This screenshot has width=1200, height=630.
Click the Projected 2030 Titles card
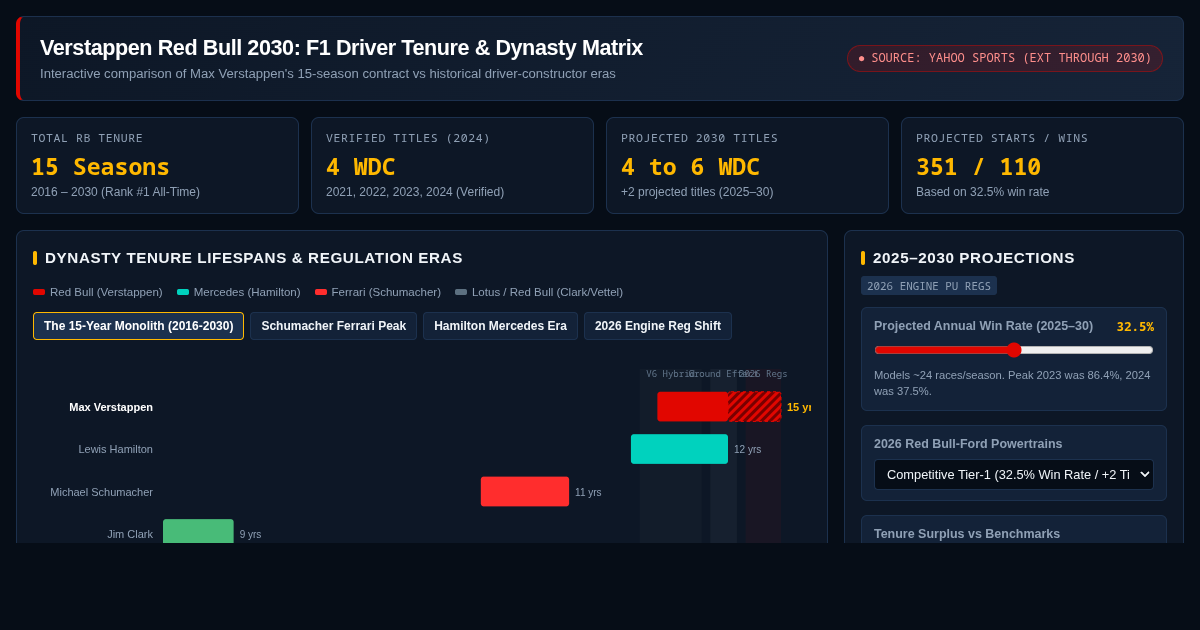(747, 166)
